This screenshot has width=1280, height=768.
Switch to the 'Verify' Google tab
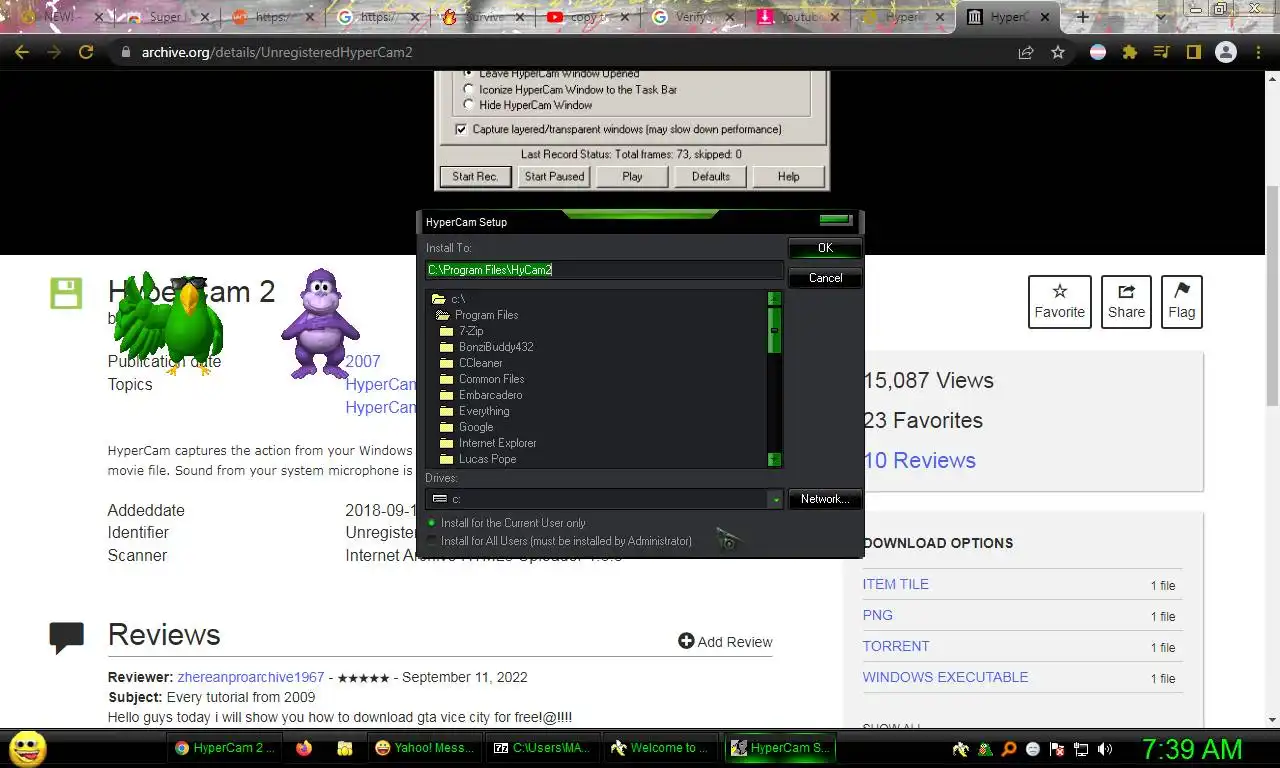[x=690, y=17]
